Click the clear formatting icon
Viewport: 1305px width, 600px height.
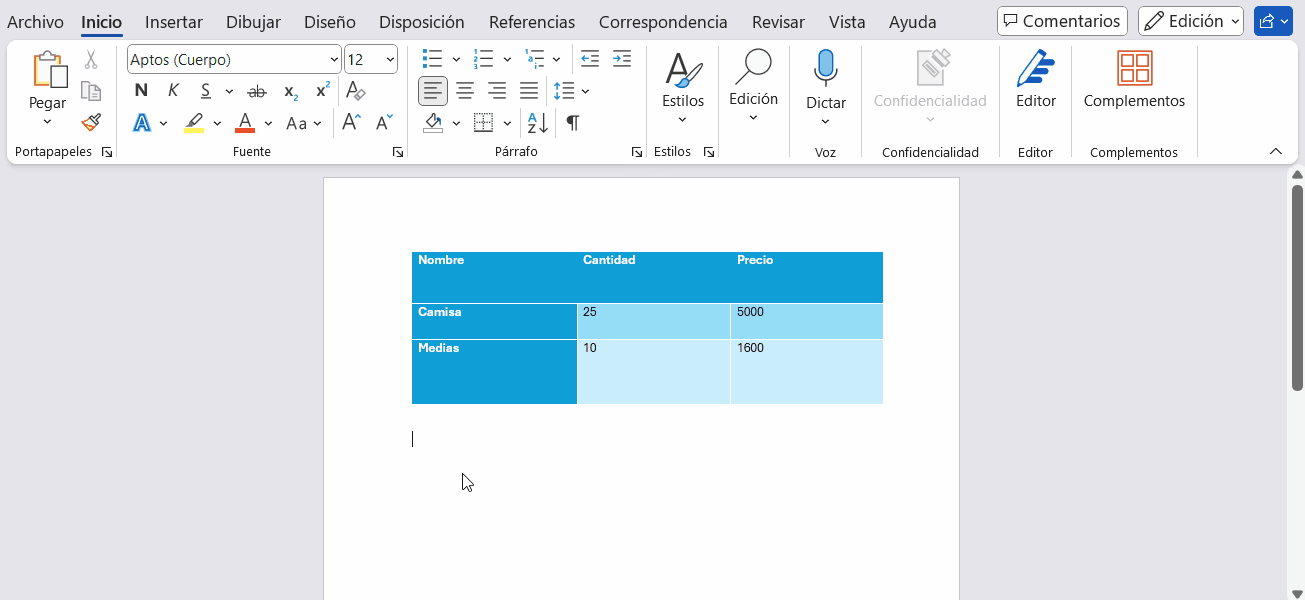click(355, 92)
